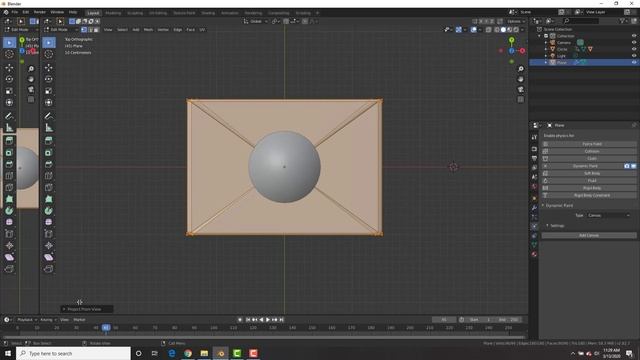640x360 pixels.
Task: Select the Transform tool in the main viewport toolbar
Action: click(49, 102)
